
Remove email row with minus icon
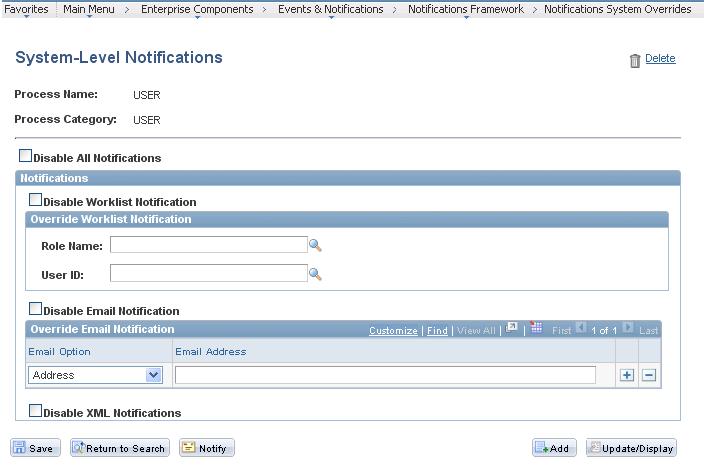[x=648, y=375]
